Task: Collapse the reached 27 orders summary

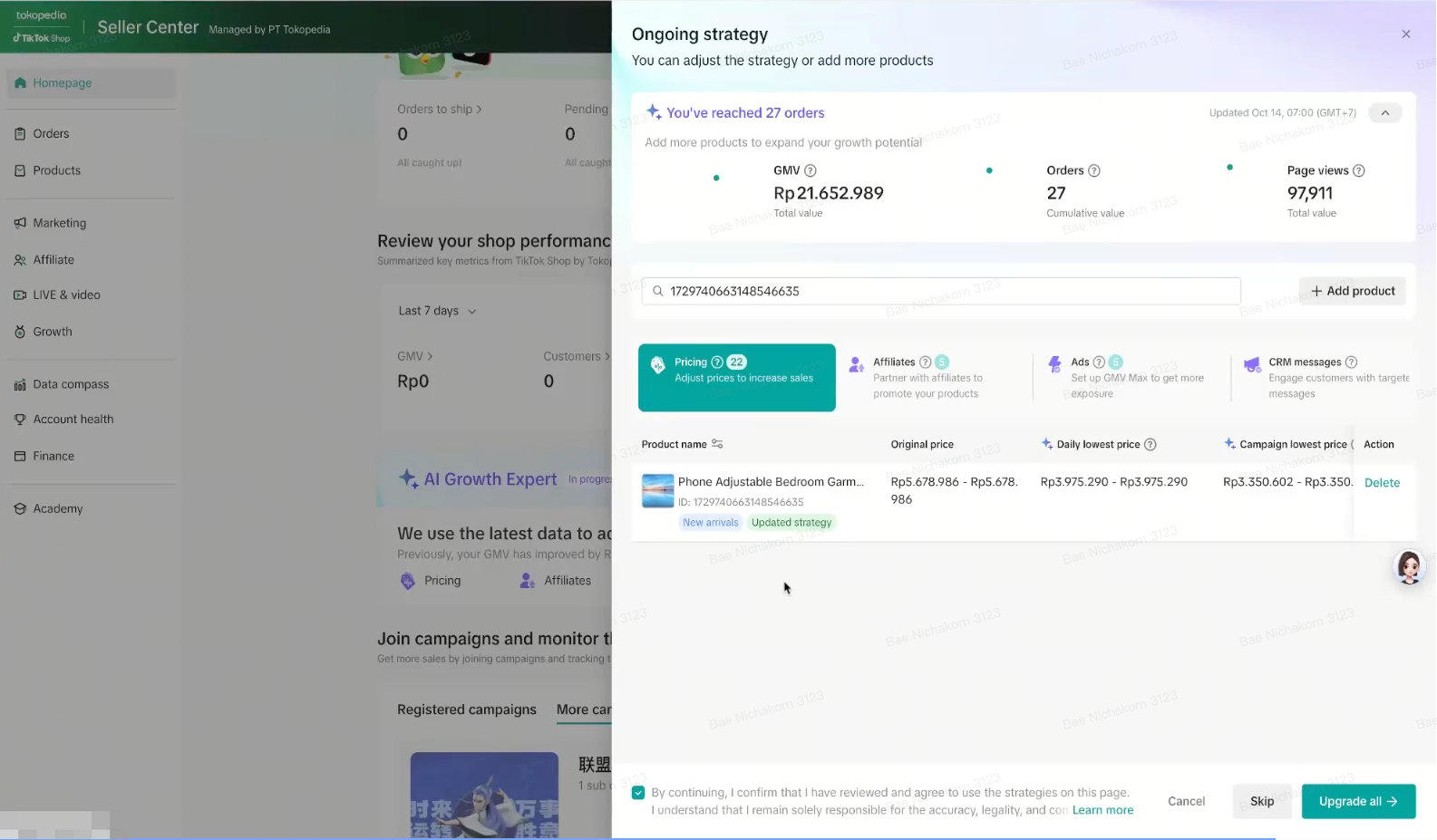Action: click(1385, 113)
